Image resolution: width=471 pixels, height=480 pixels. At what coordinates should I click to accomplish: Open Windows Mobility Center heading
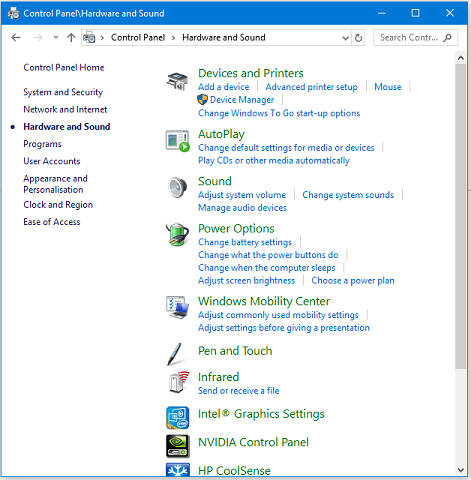coord(264,301)
